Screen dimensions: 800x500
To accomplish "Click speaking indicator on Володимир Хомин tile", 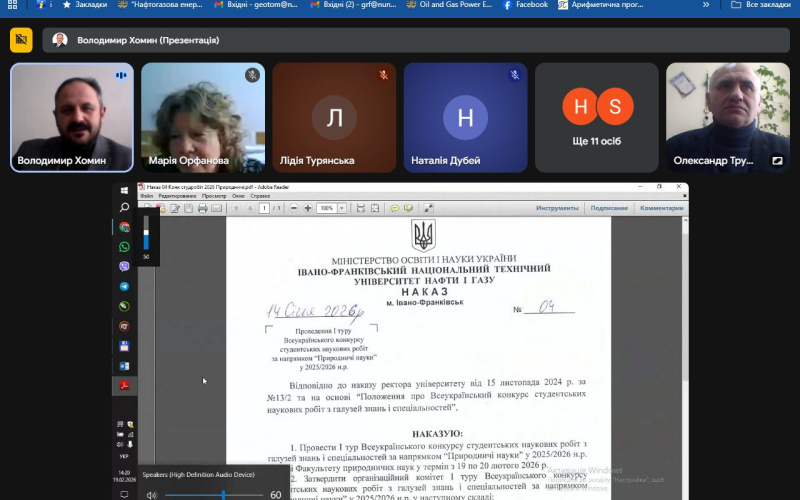I will click(121, 75).
